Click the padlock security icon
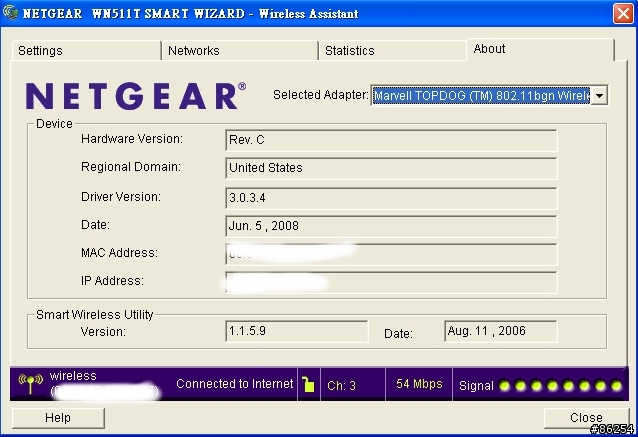 click(x=308, y=384)
